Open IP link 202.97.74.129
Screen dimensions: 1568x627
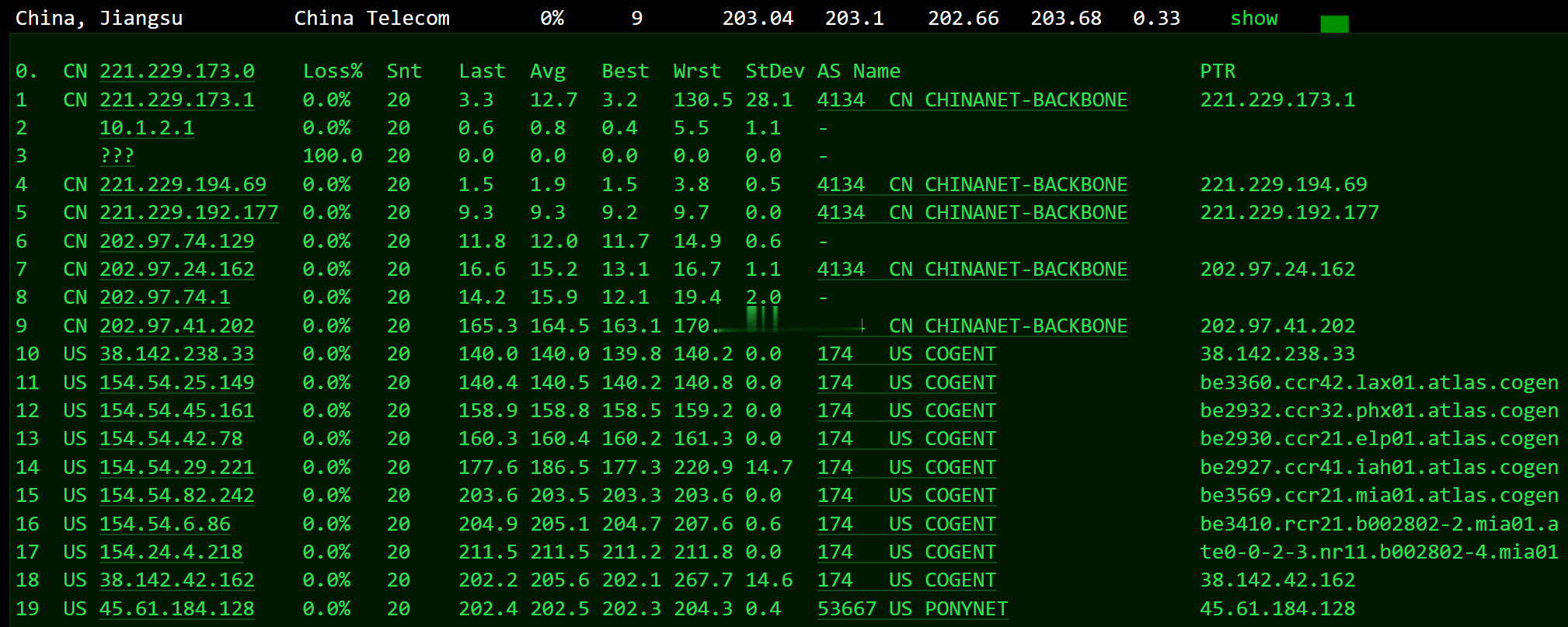[177, 242]
